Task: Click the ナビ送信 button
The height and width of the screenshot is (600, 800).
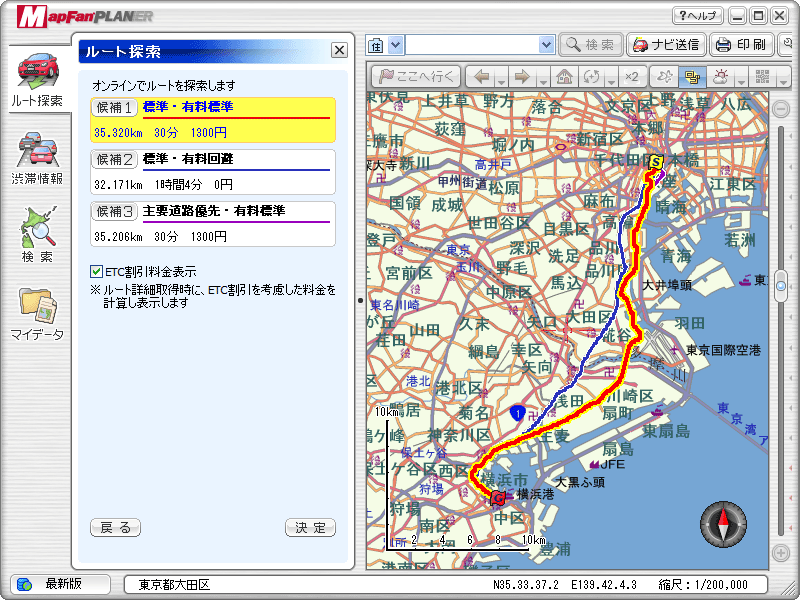Action: pos(666,45)
